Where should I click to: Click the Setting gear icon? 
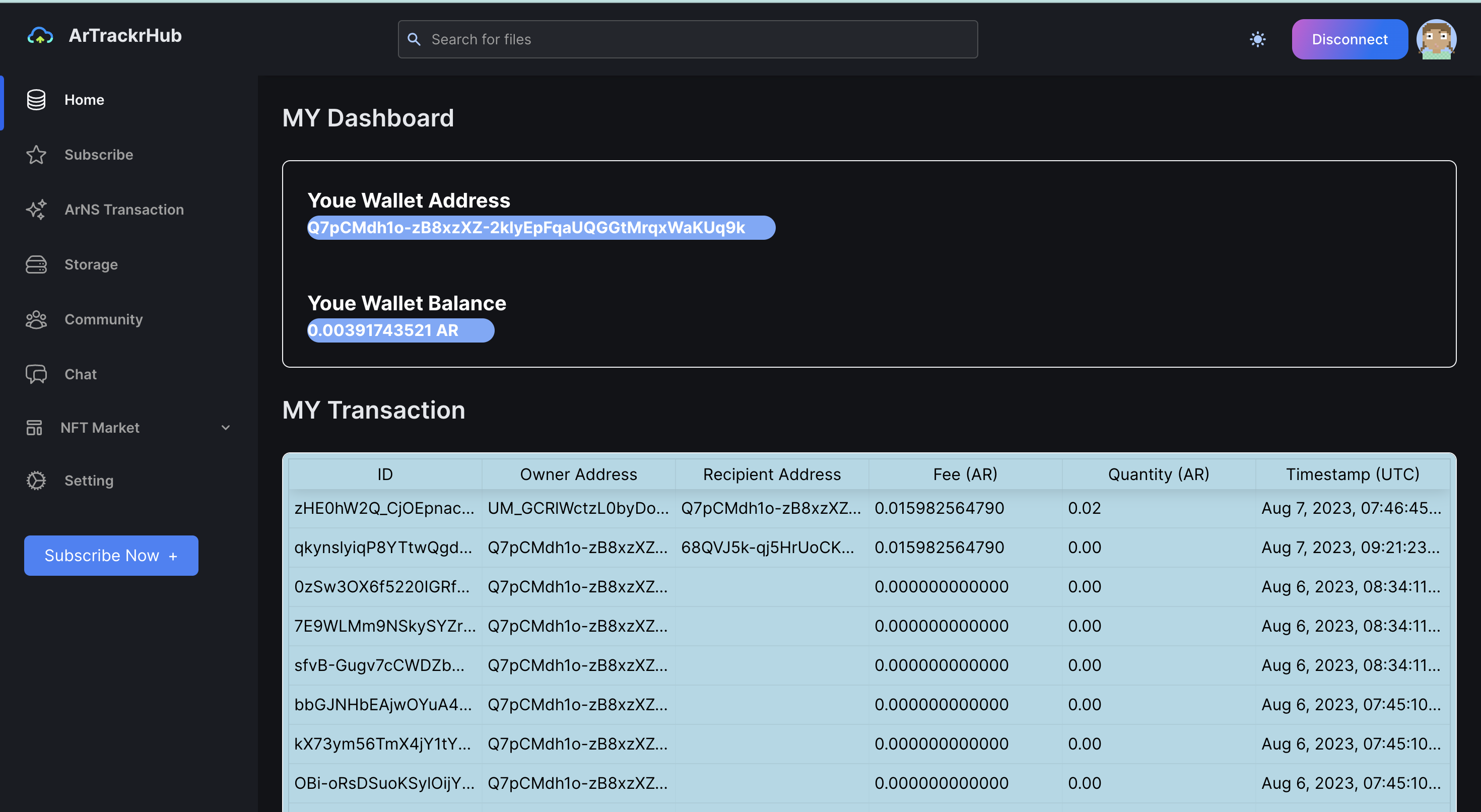36,480
